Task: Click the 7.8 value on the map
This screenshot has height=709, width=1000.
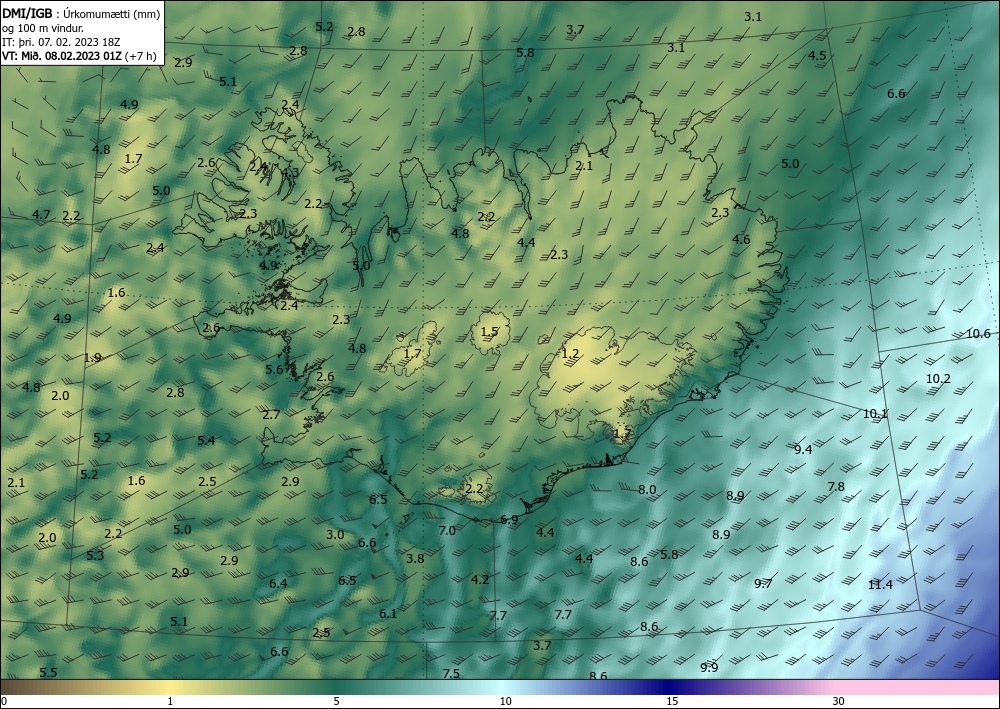Action: click(x=836, y=486)
